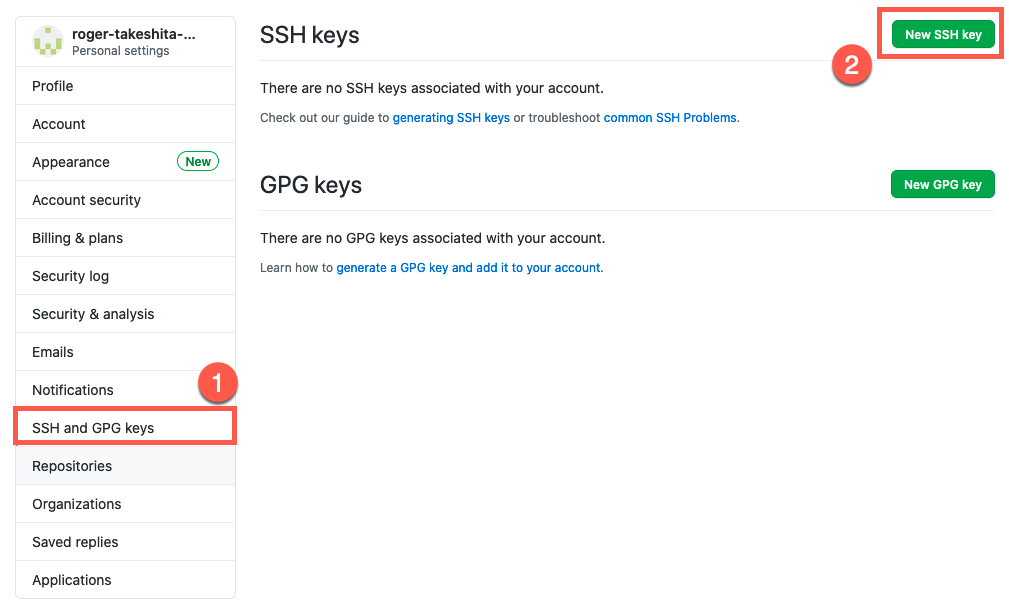This screenshot has width=1009, height=606.
Task: Open the common SSH Problems link
Action: [x=670, y=118]
